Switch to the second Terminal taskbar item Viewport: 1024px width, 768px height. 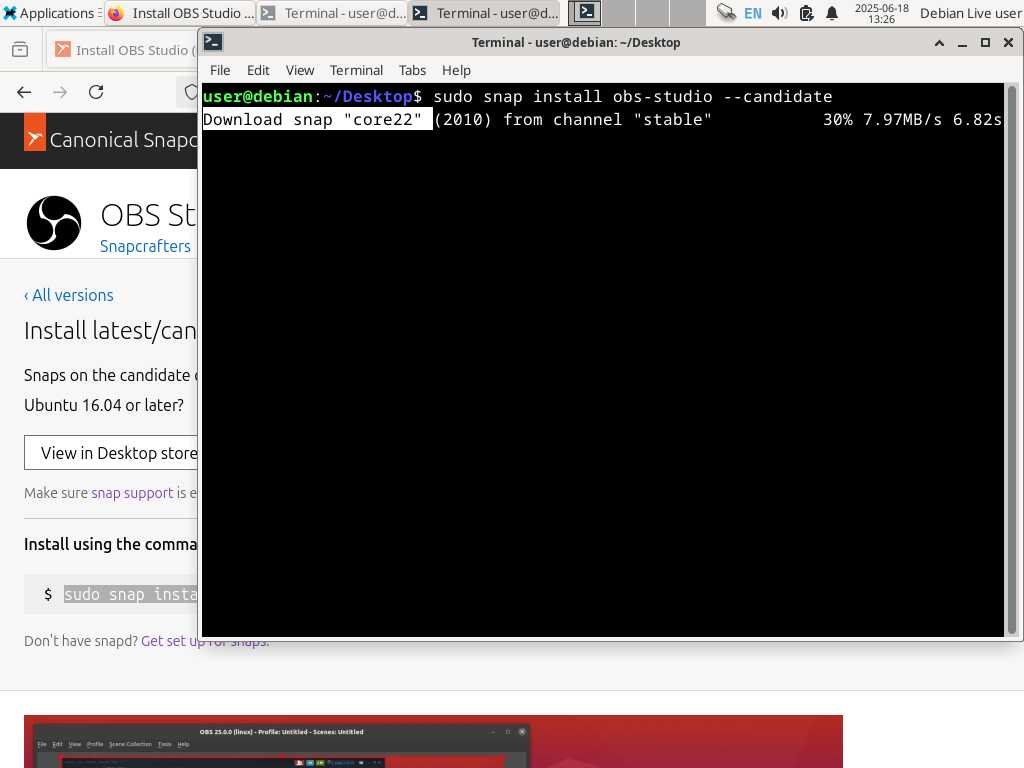tap(486, 13)
